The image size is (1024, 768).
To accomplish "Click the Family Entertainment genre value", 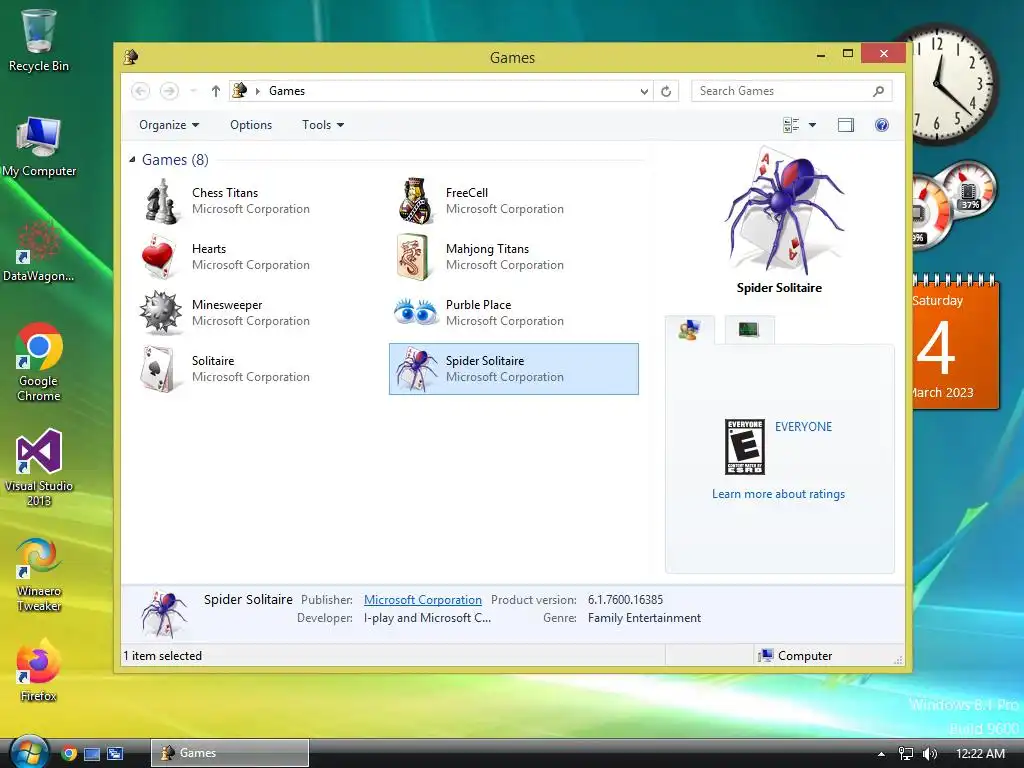I will [x=644, y=618].
